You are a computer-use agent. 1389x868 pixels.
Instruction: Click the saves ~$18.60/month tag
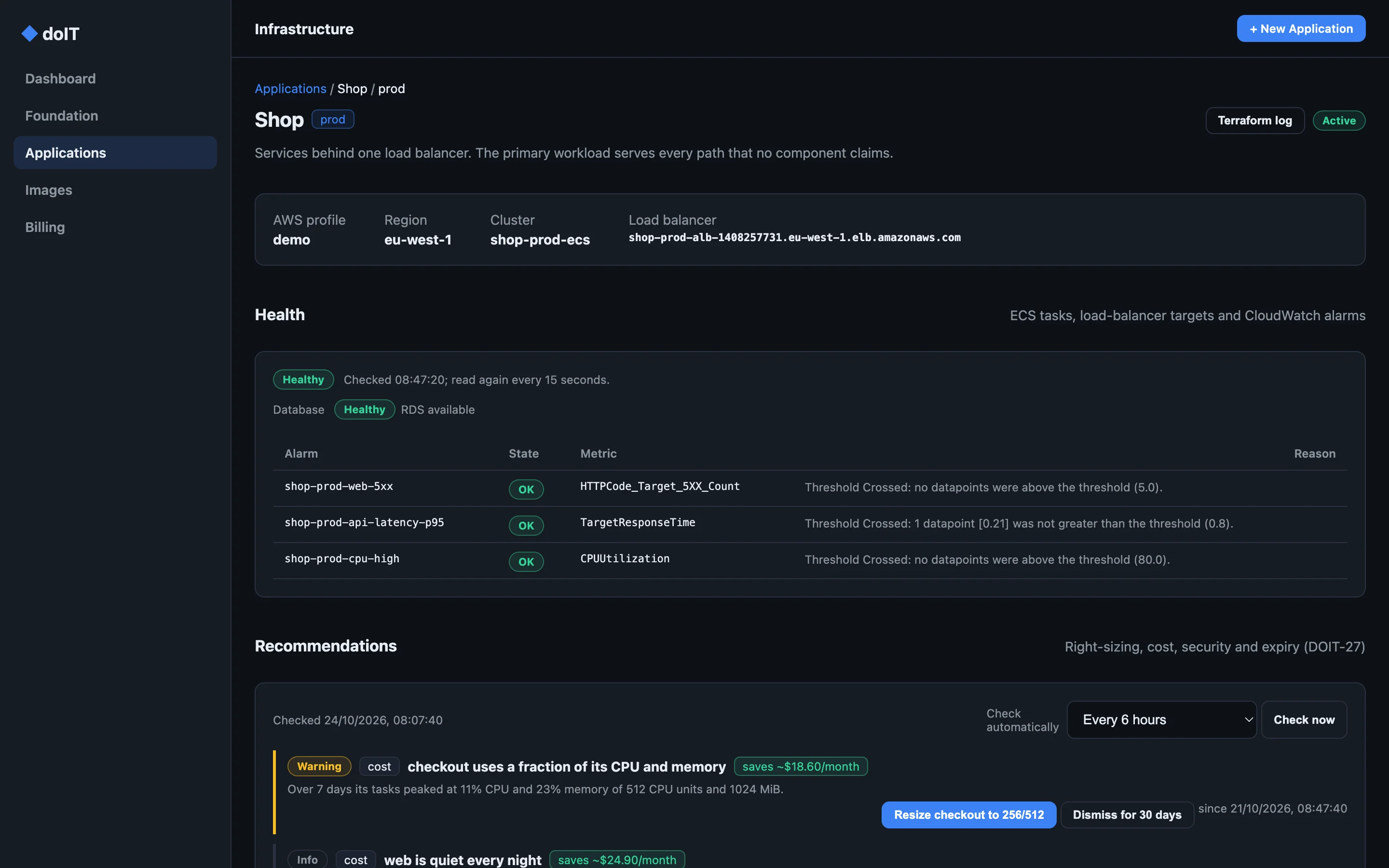pyautogui.click(x=801, y=766)
